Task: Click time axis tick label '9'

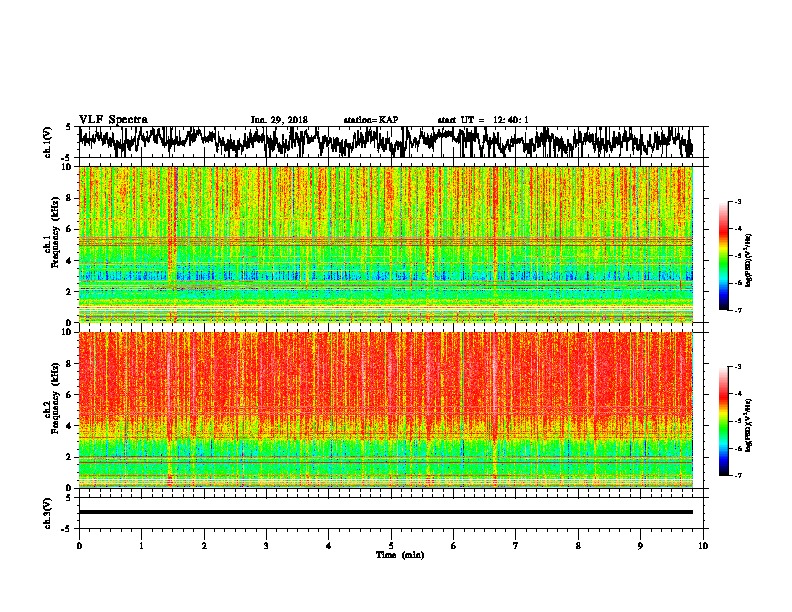Action: click(640, 546)
